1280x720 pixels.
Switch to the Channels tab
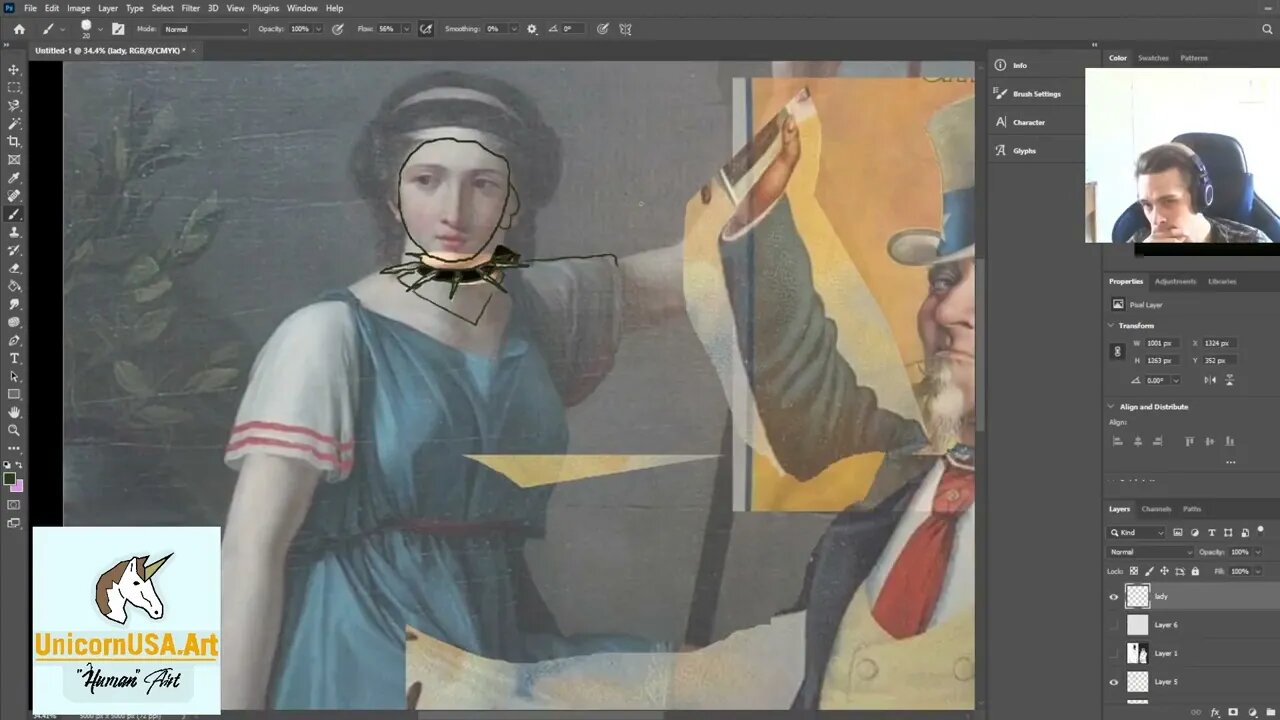(x=1156, y=509)
